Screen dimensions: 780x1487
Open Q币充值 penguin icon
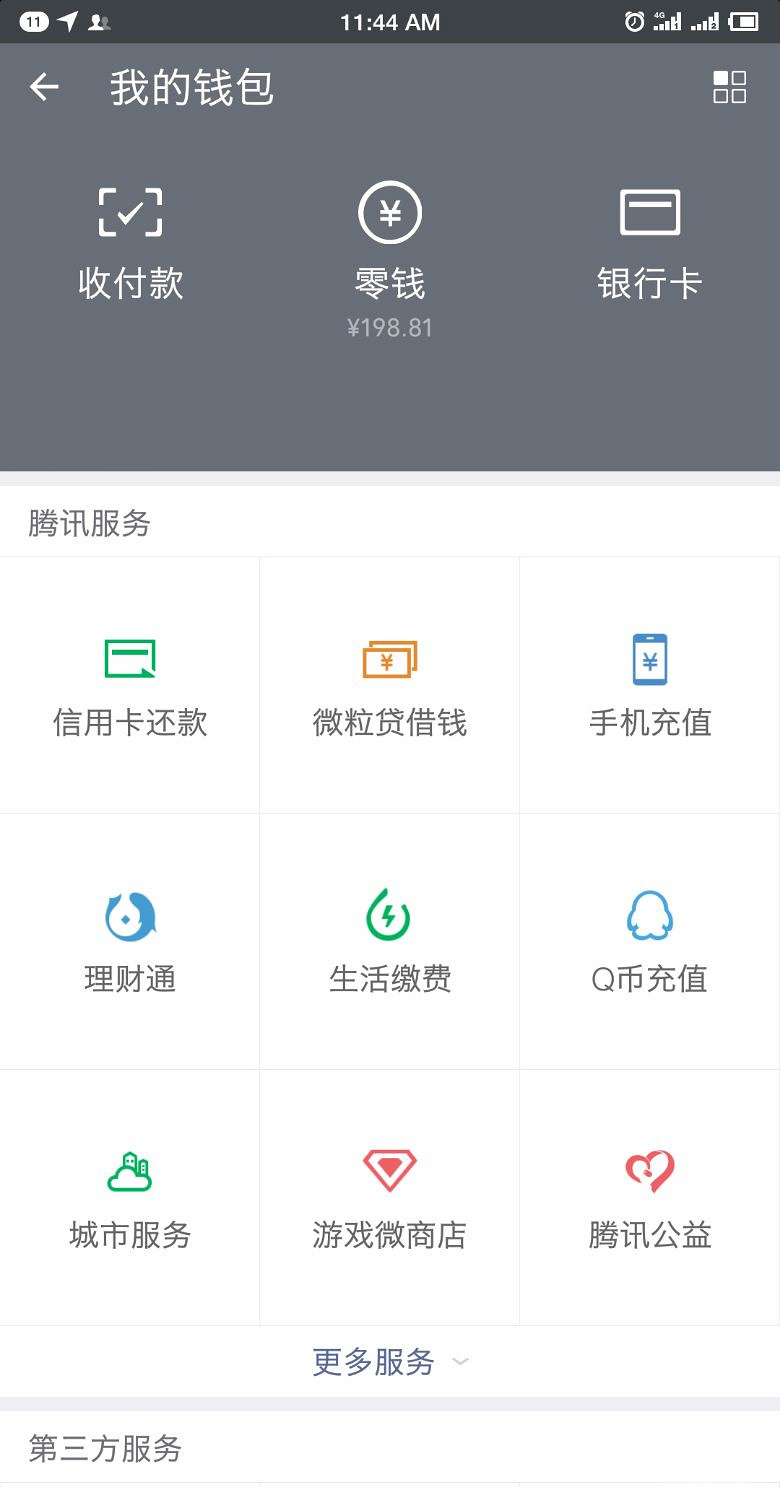(650, 915)
